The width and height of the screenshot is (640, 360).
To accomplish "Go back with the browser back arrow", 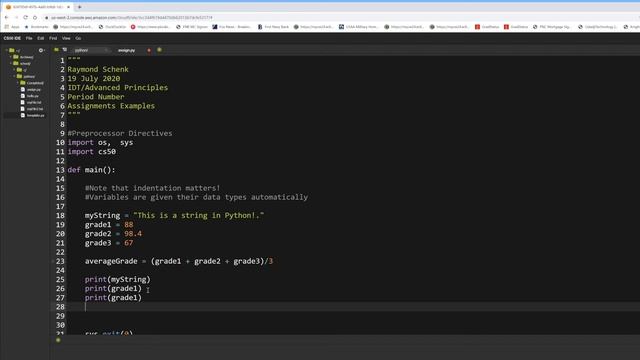I will 7,18.
